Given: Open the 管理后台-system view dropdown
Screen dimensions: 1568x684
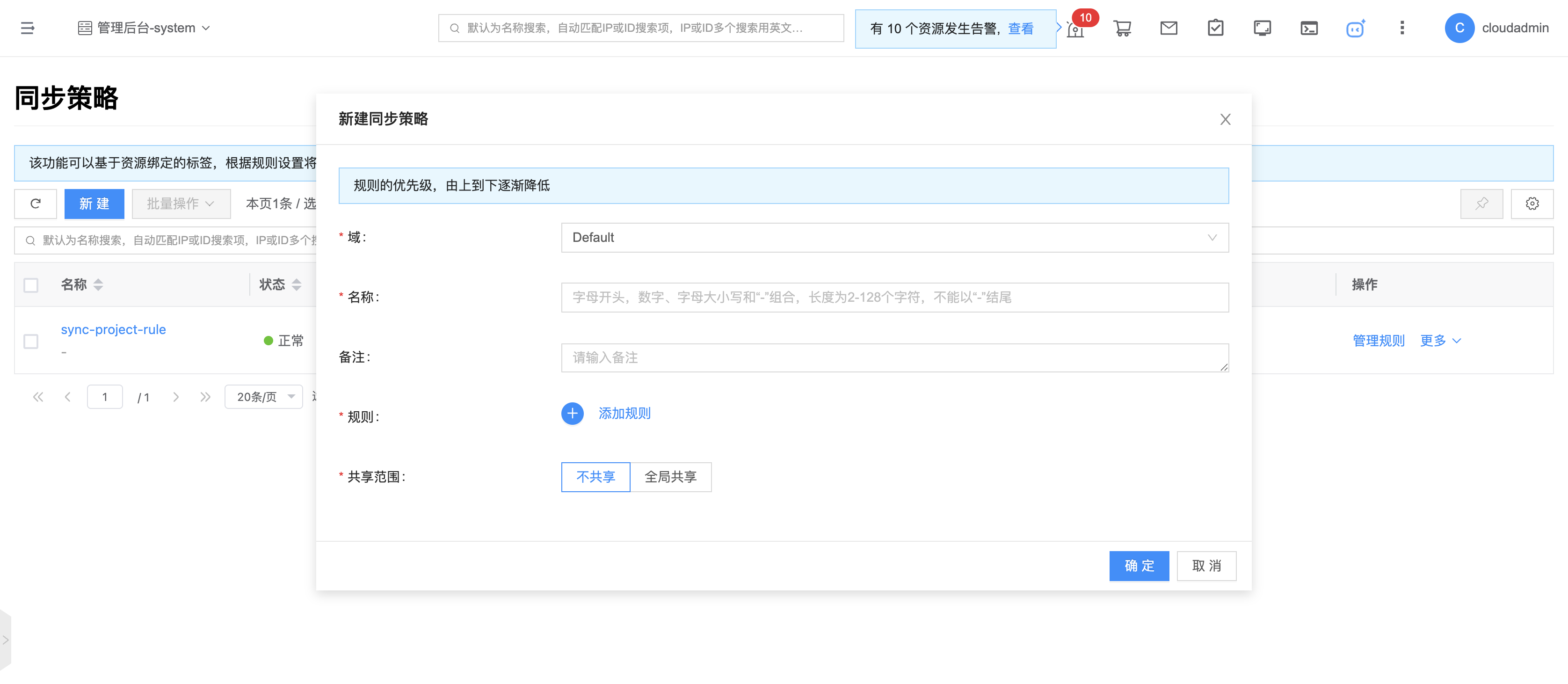Looking at the screenshot, I should pos(144,28).
